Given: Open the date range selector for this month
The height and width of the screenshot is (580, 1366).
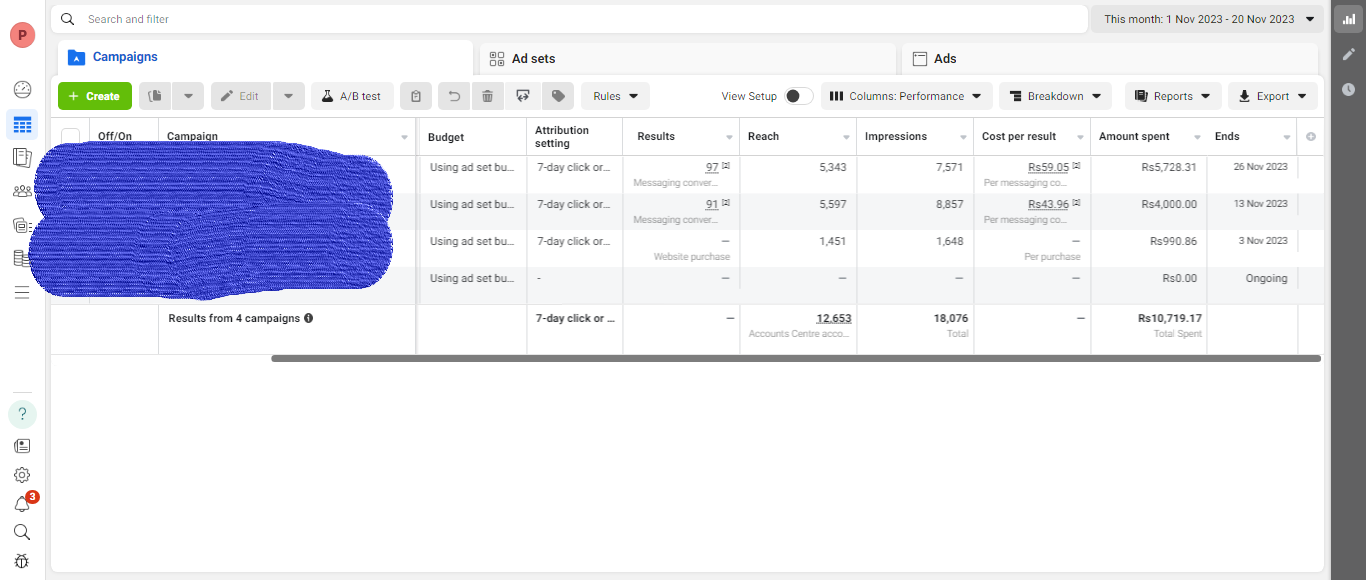Looking at the screenshot, I should [x=1208, y=19].
